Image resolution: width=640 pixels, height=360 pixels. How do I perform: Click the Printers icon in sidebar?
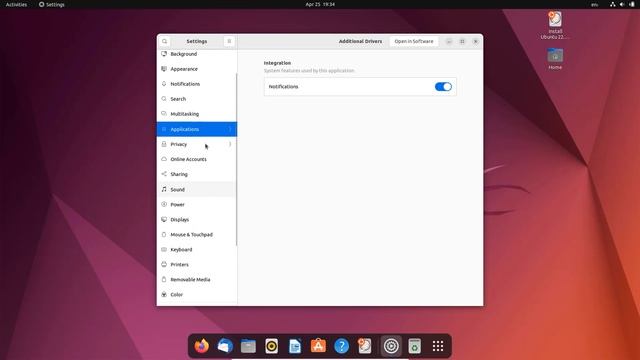point(164,264)
